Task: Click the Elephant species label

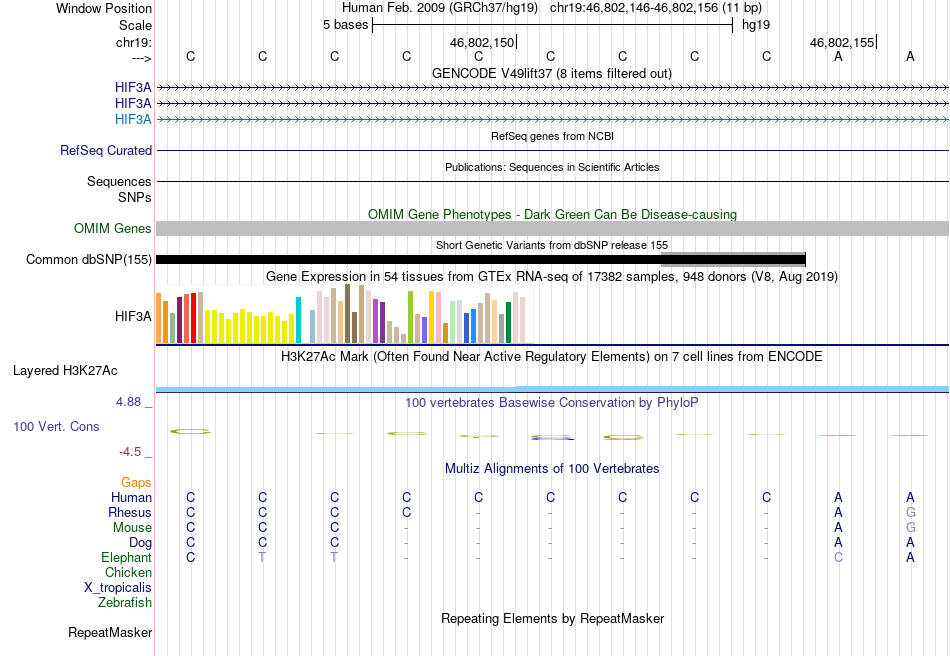Action: [126, 557]
